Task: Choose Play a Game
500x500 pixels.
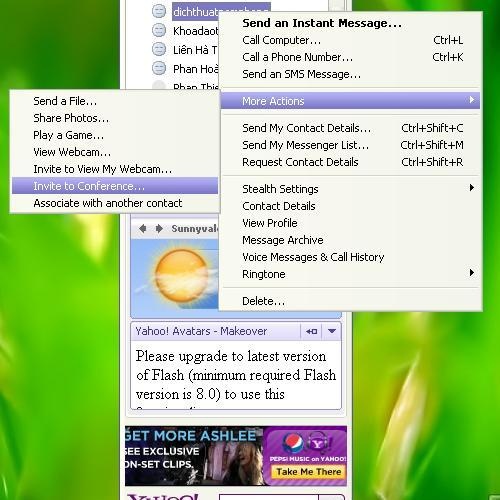Action: click(115, 135)
